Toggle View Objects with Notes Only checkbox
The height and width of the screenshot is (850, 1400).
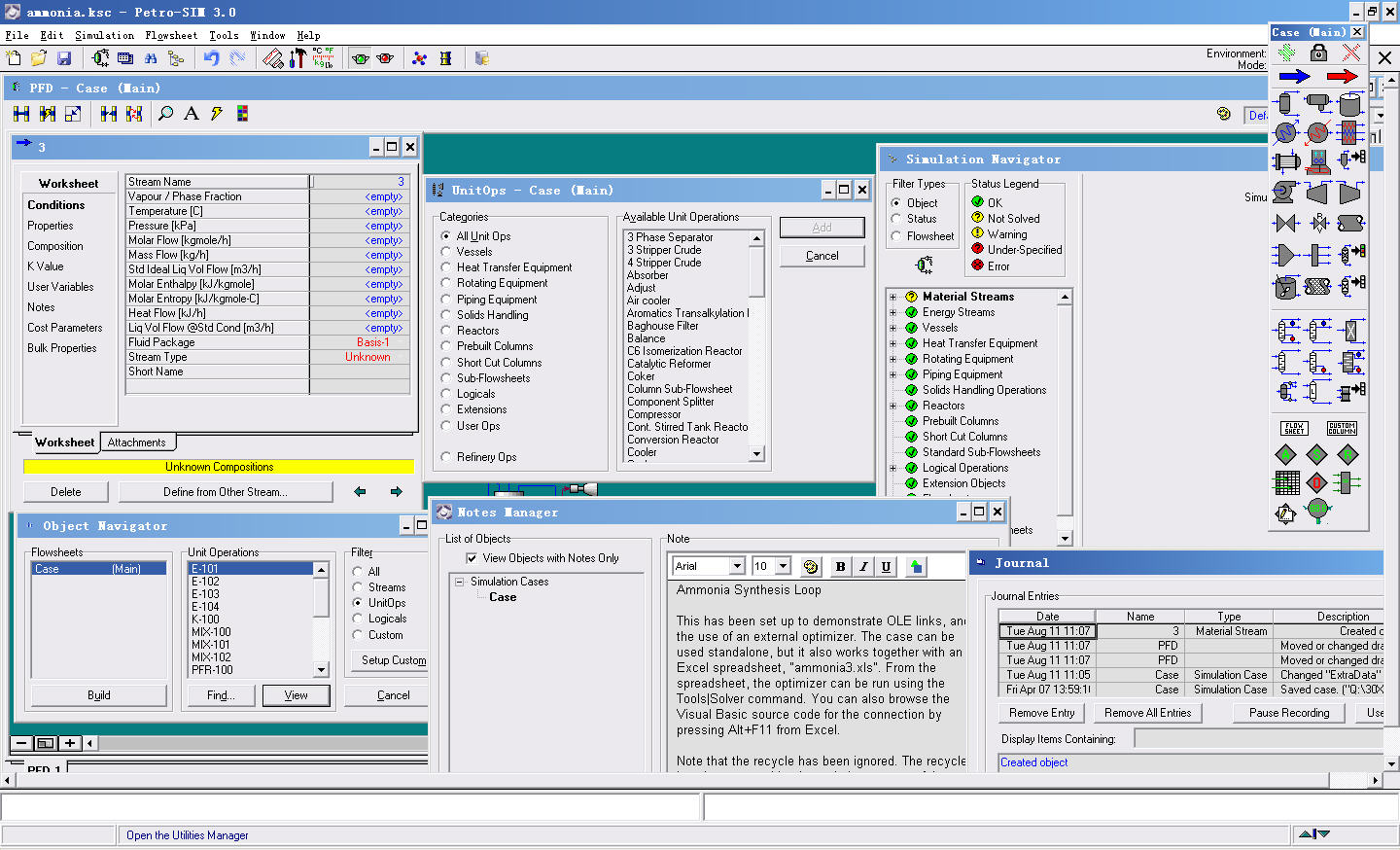[472, 558]
